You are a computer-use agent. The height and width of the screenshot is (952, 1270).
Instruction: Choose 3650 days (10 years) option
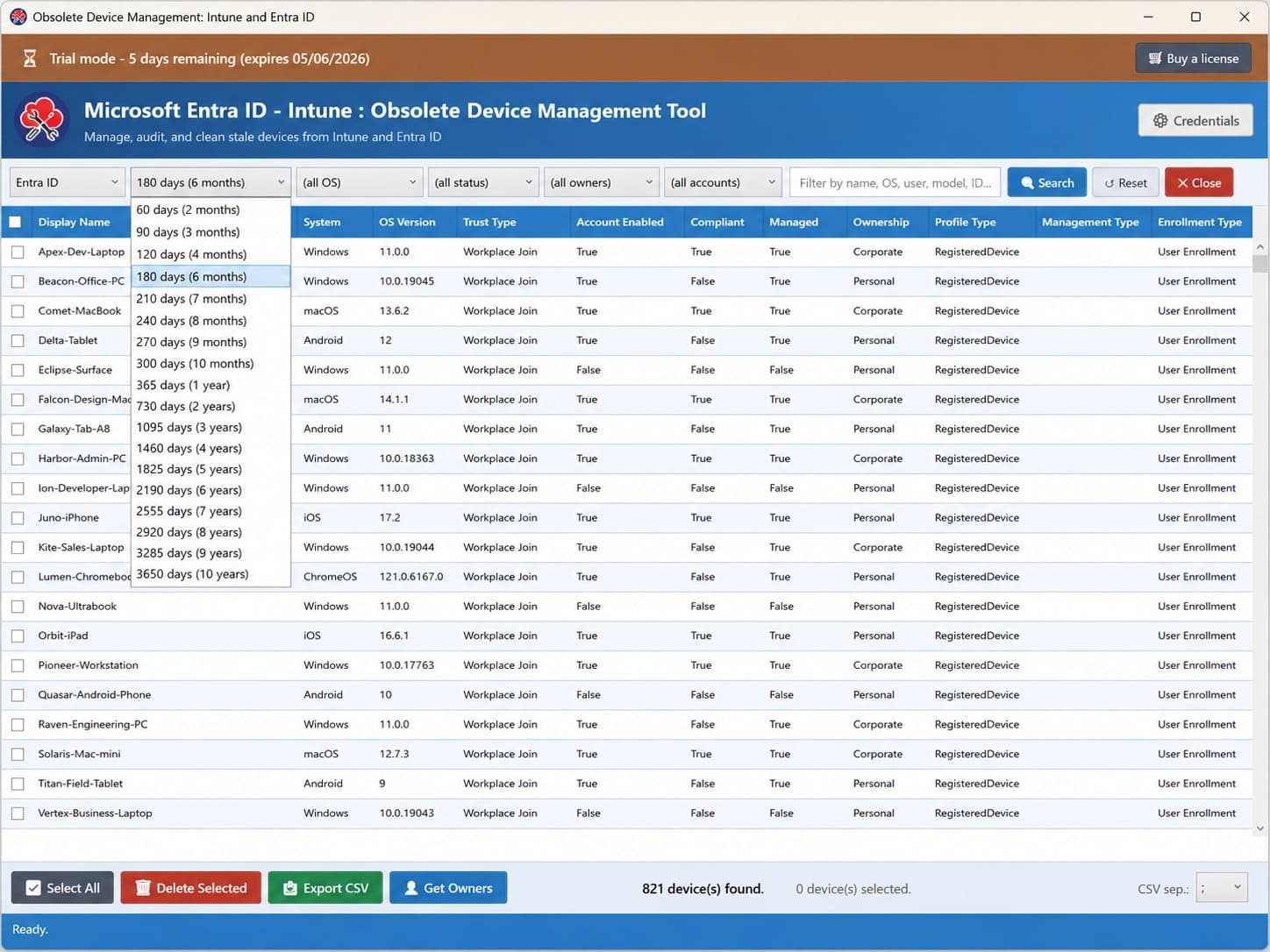tap(210, 574)
